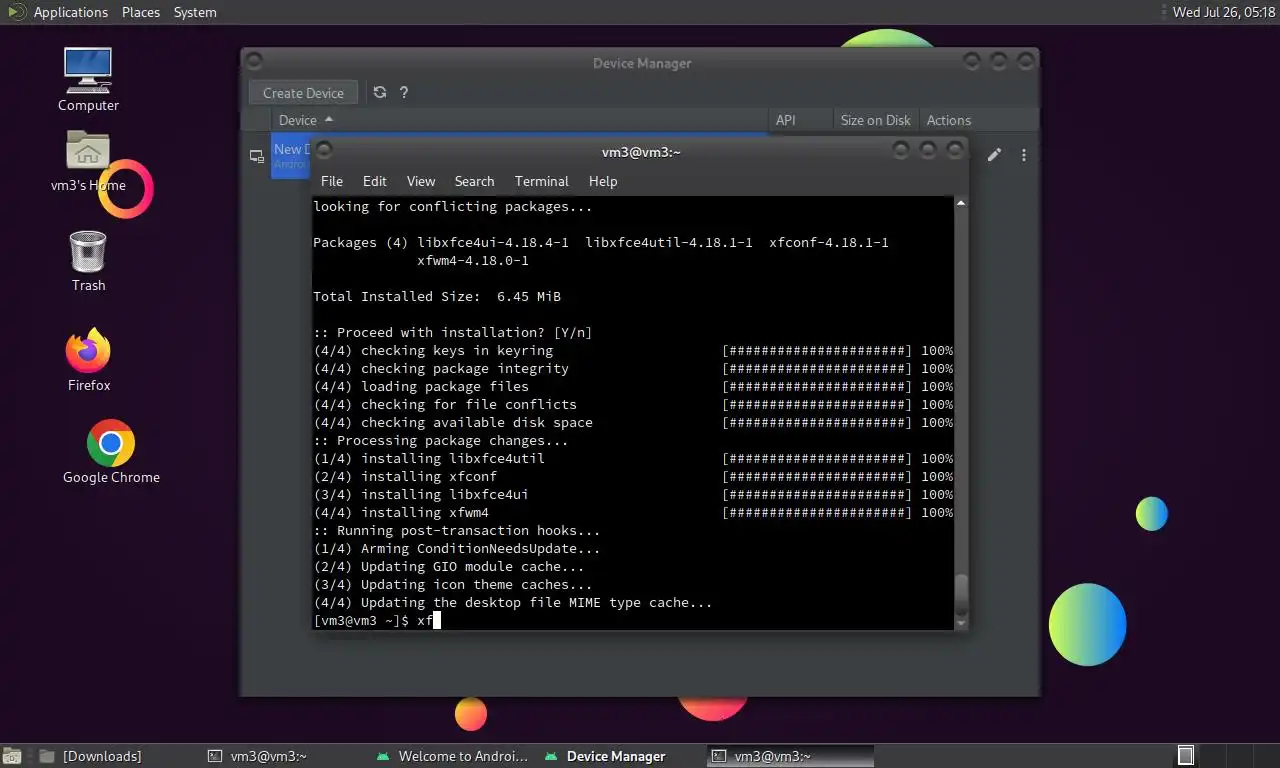Select the New Device row in Device Manager

tap(291, 155)
